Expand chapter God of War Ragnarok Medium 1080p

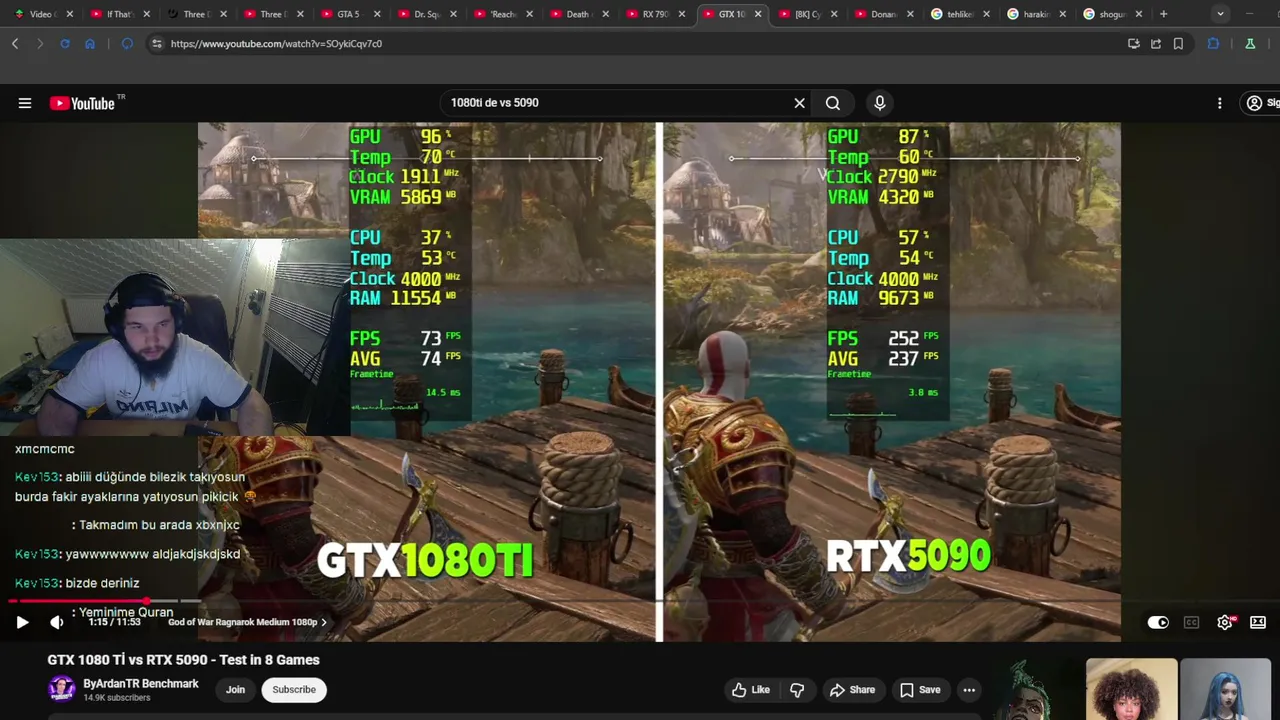coord(247,622)
